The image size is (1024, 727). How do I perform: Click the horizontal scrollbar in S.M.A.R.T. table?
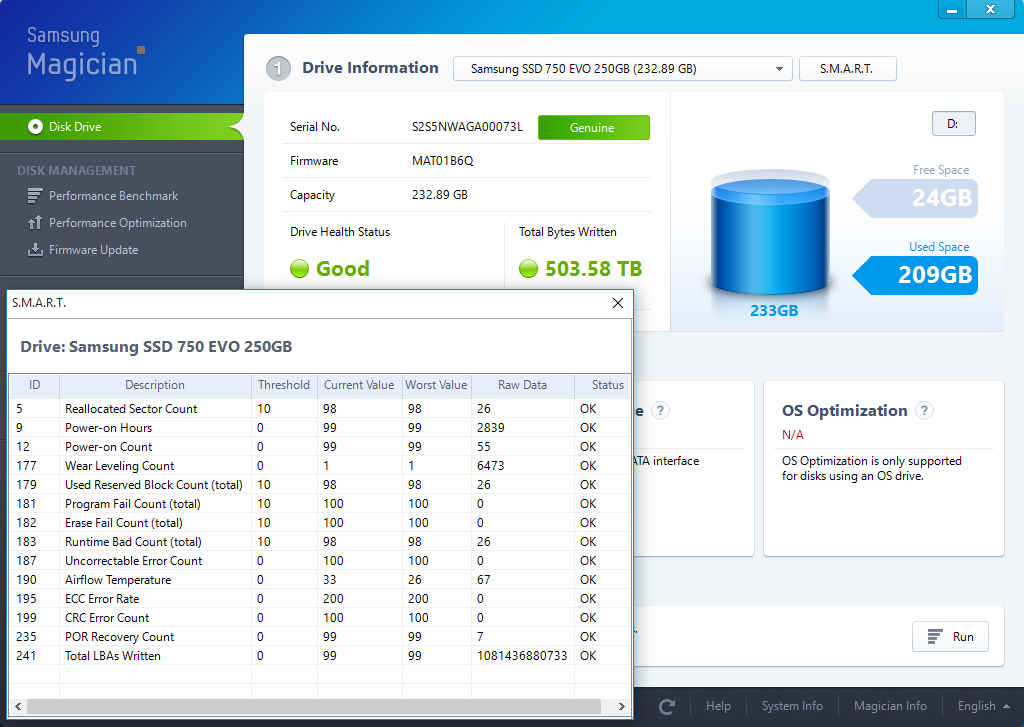314,706
